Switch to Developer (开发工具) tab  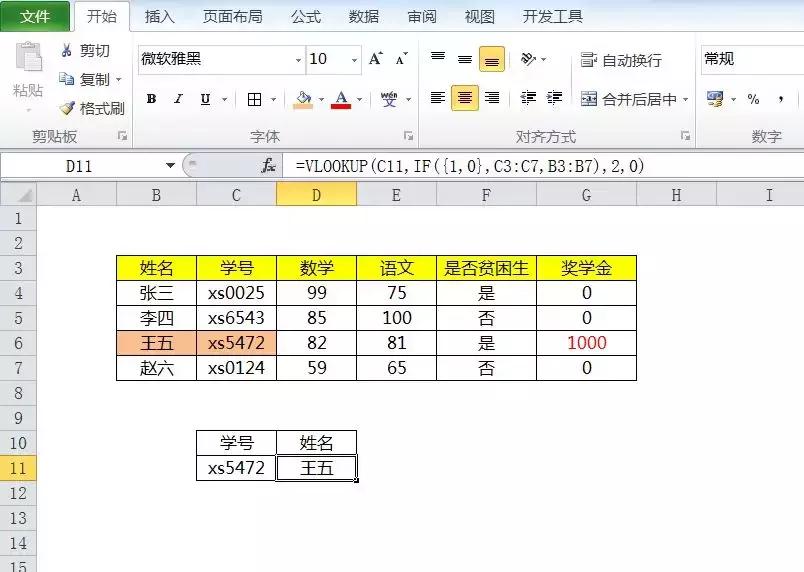[x=552, y=16]
